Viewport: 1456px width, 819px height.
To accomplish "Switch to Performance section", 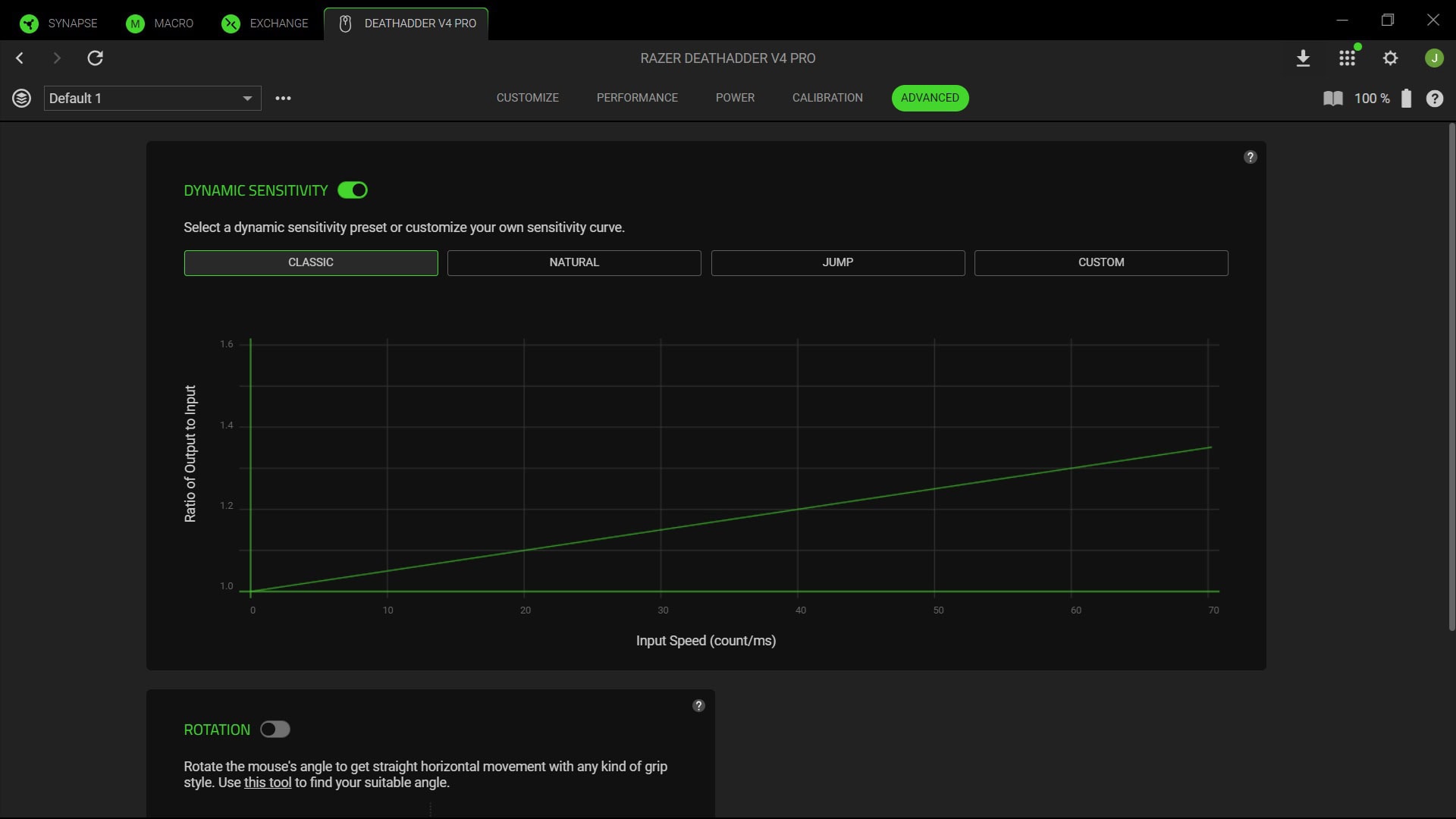I will (637, 98).
